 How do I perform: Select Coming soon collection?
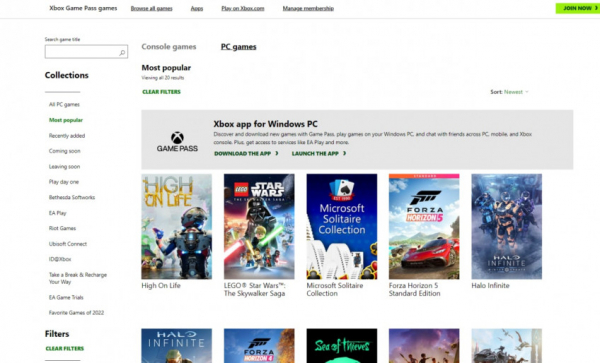[65, 151]
